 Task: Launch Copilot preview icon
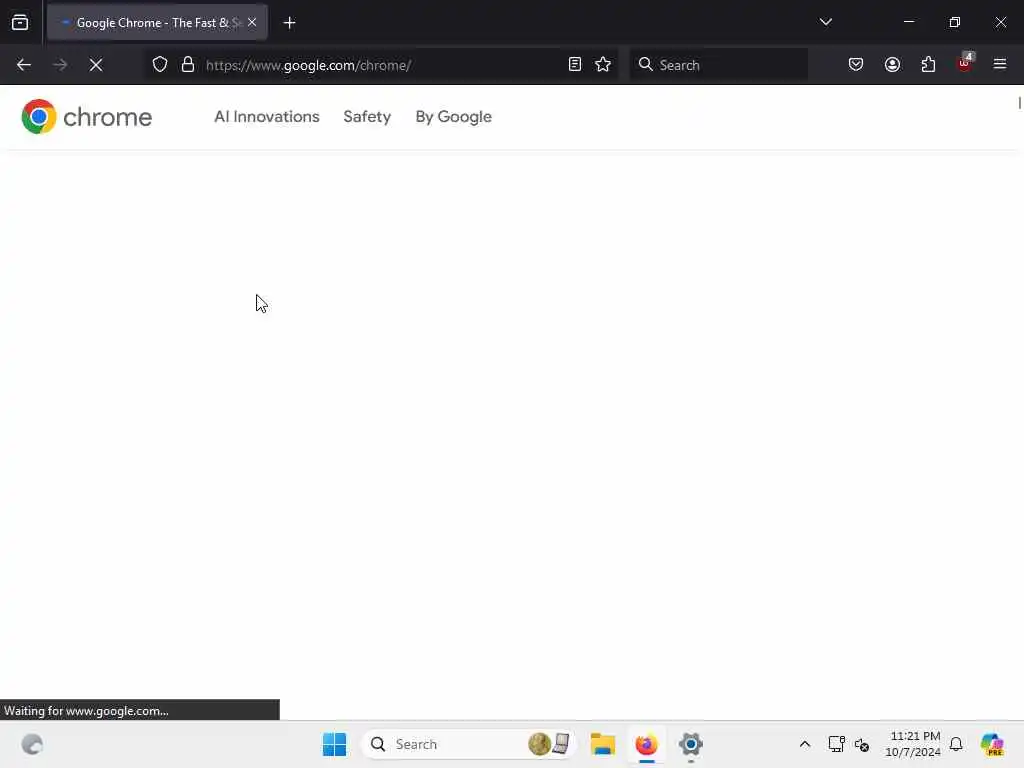click(991, 744)
